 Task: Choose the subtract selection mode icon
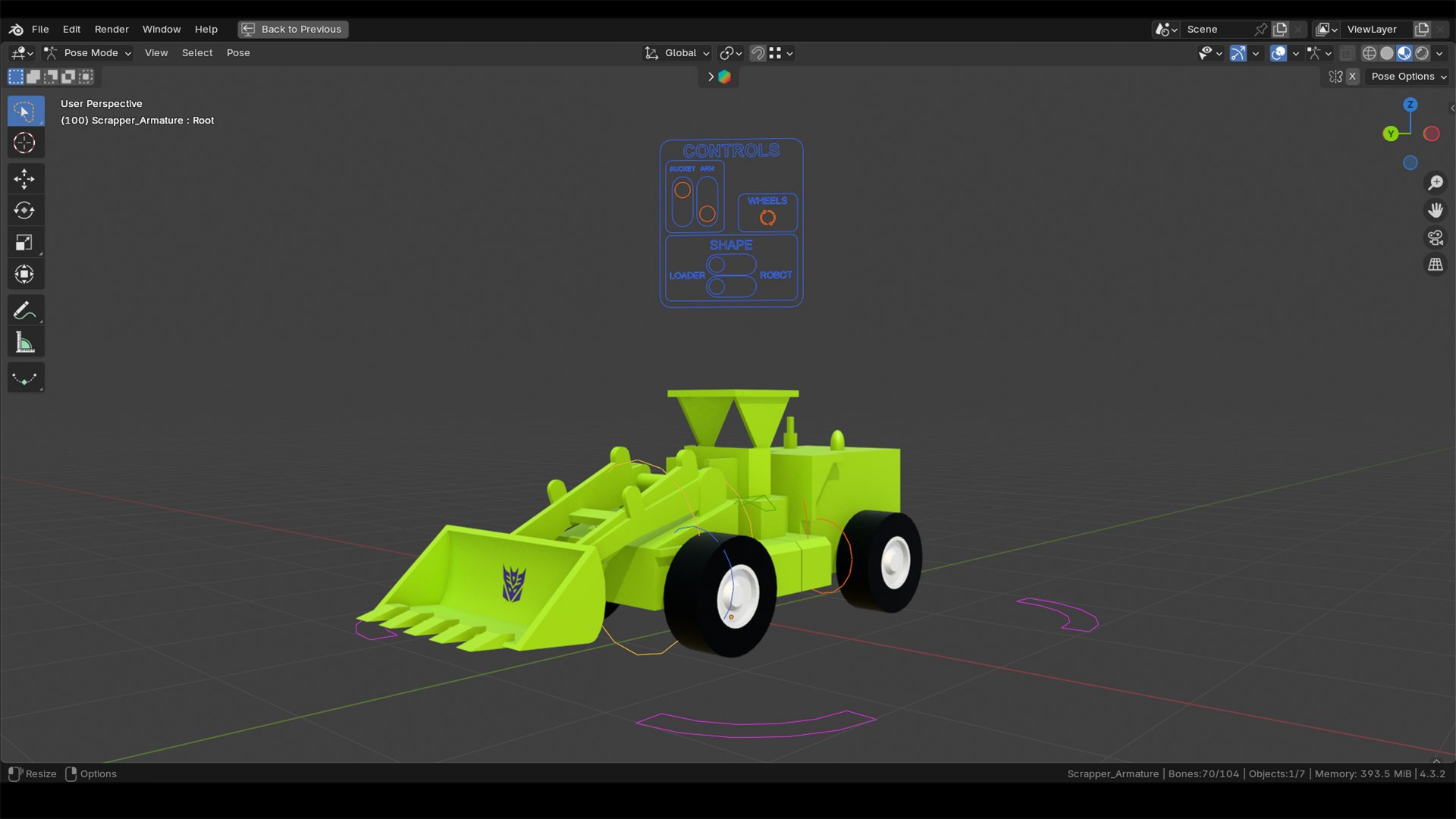51,77
